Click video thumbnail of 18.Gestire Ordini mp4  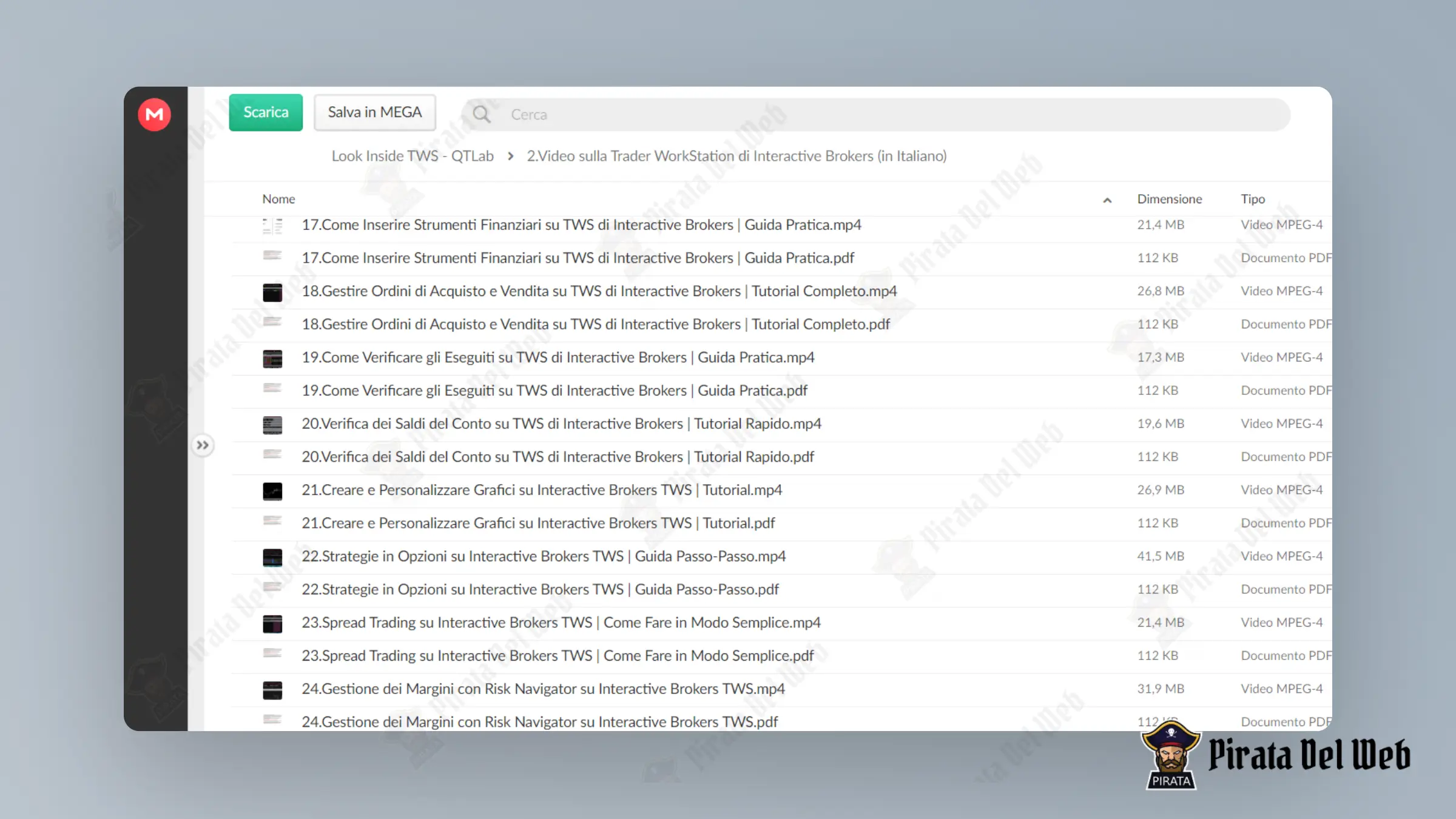tap(272, 292)
